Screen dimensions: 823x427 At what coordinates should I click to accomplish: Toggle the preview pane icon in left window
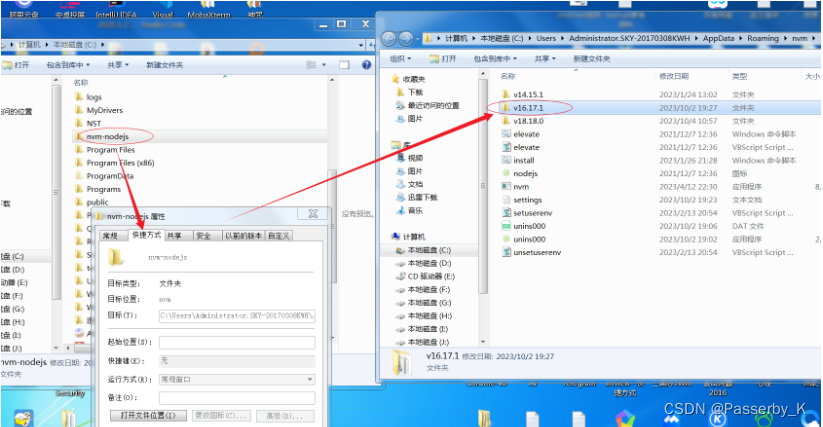[x=344, y=65]
